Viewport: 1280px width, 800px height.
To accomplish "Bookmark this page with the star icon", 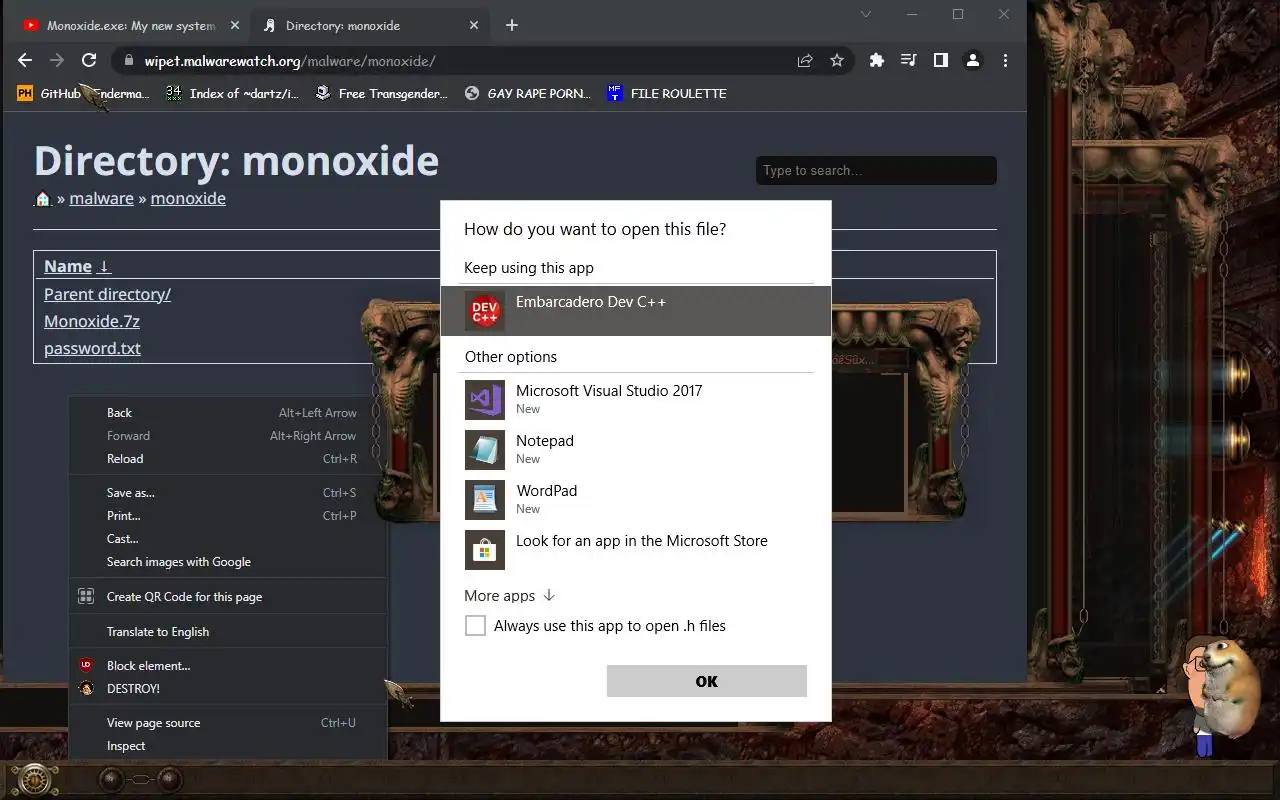I will pyautogui.click(x=837, y=61).
